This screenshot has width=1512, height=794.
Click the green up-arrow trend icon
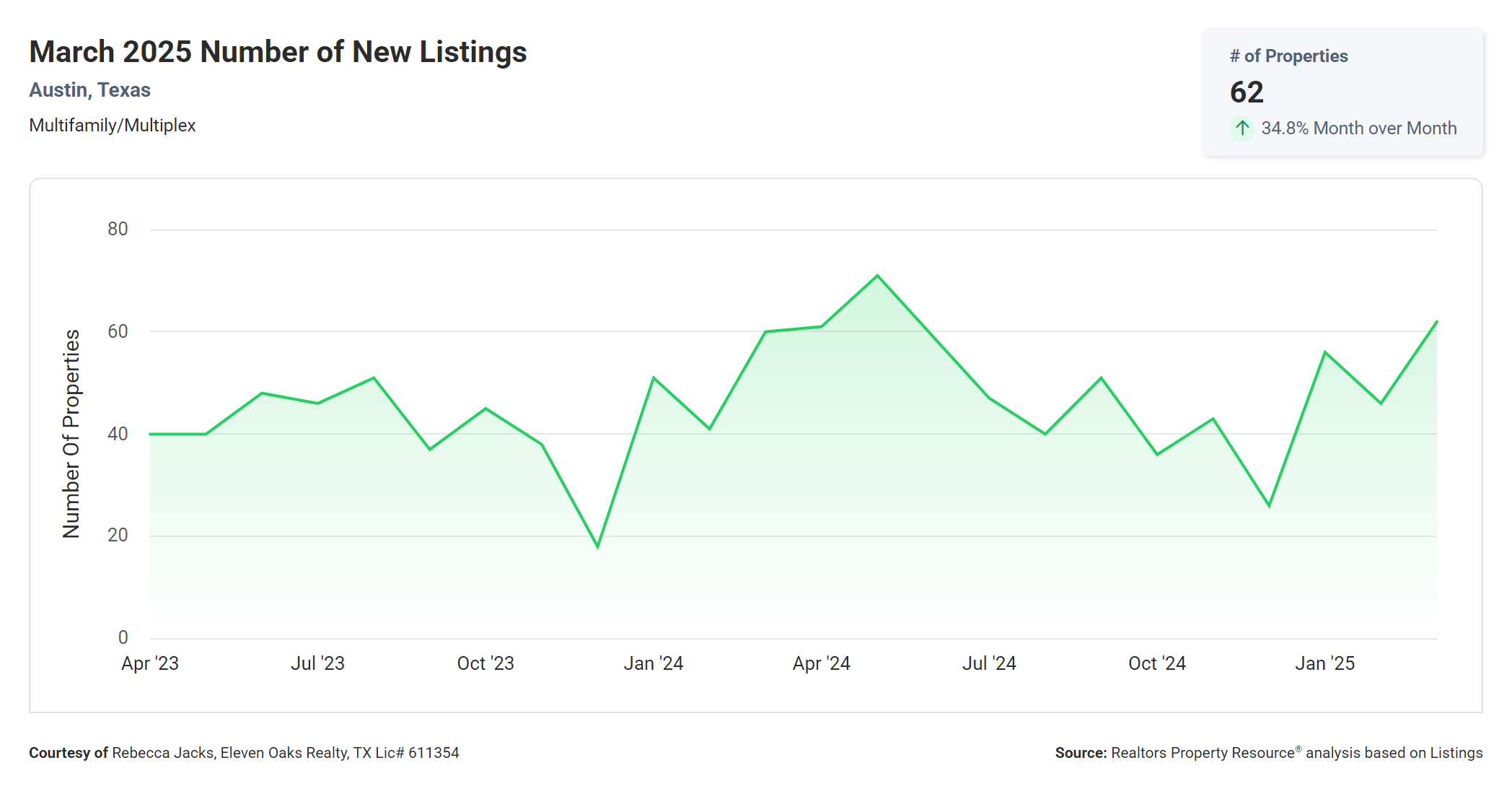(1241, 128)
